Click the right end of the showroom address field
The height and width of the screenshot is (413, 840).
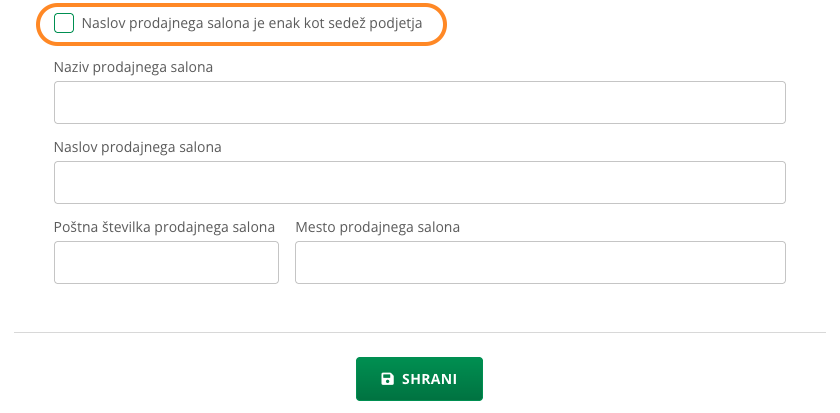pyautogui.click(x=770, y=182)
